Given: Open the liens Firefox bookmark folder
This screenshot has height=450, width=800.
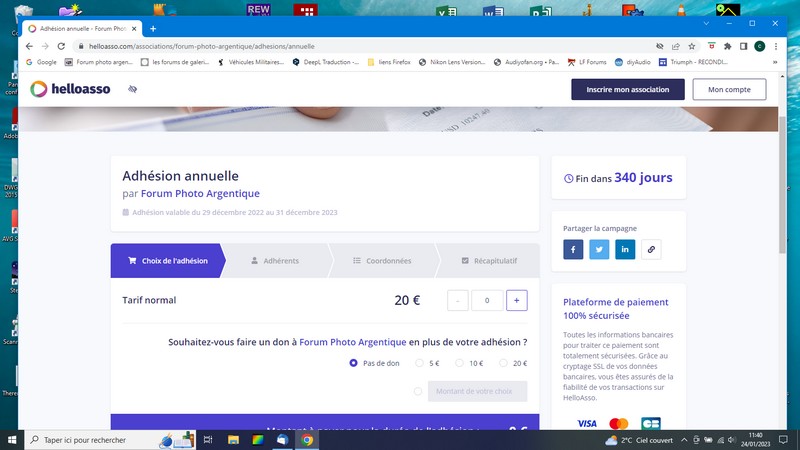Looking at the screenshot, I should [x=389, y=62].
